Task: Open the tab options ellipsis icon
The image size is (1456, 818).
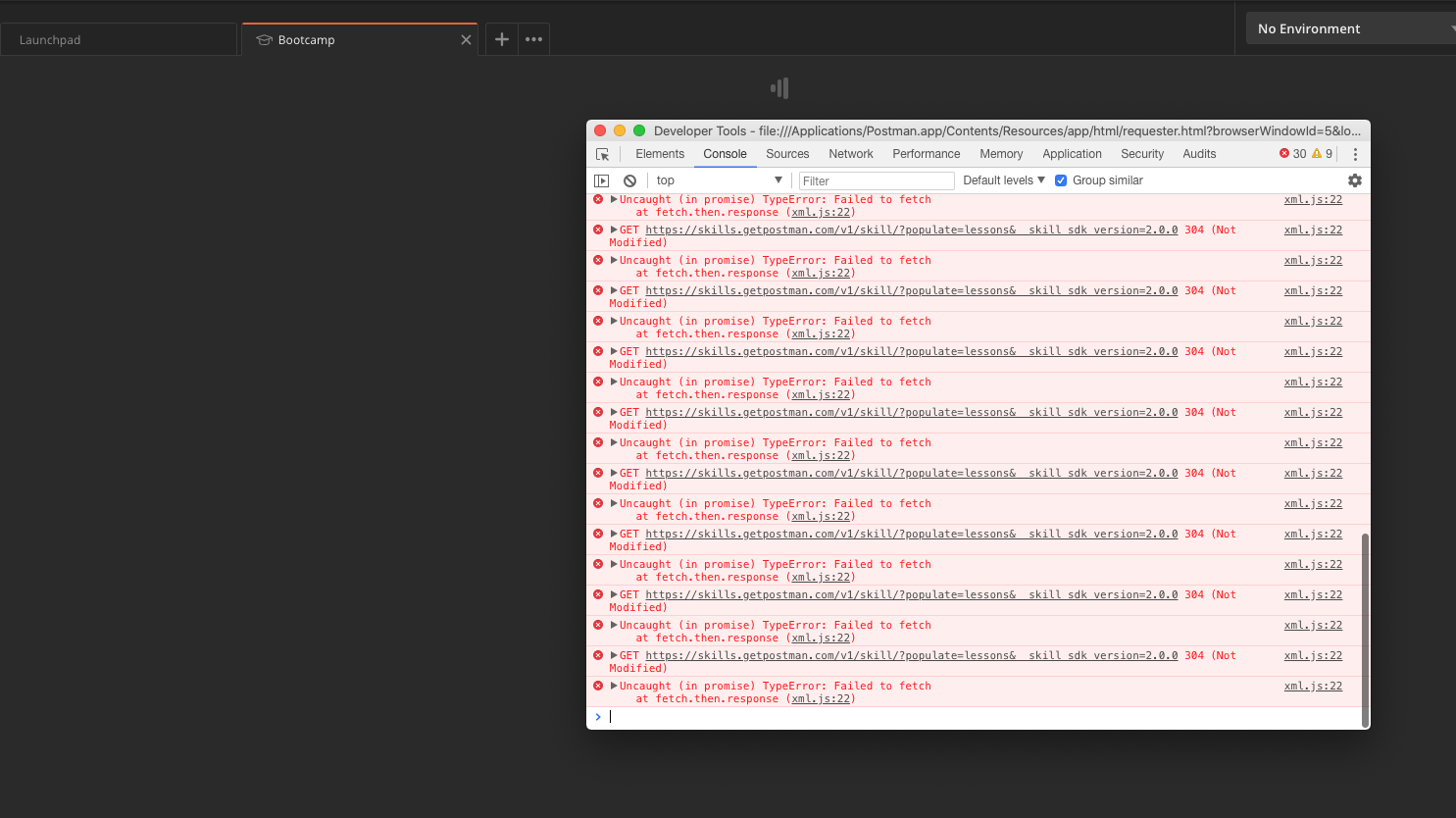Action: 532,39
